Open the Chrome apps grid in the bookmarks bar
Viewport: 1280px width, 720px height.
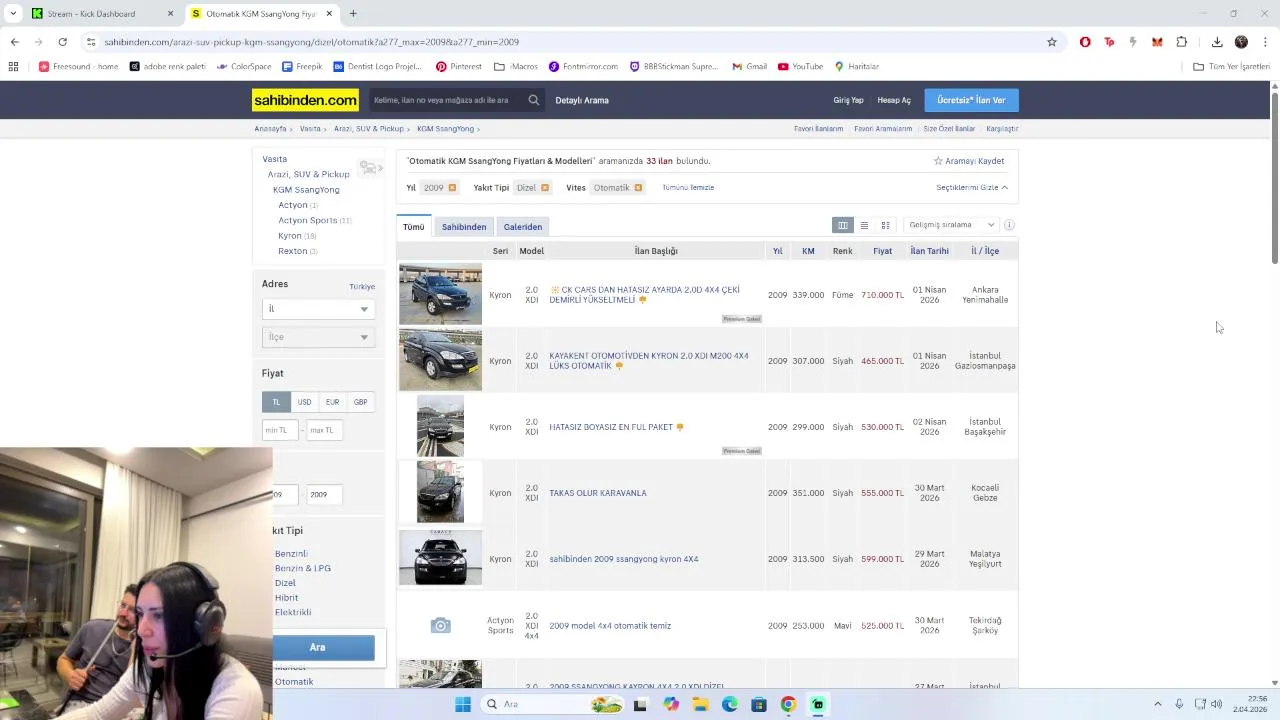(x=13, y=67)
